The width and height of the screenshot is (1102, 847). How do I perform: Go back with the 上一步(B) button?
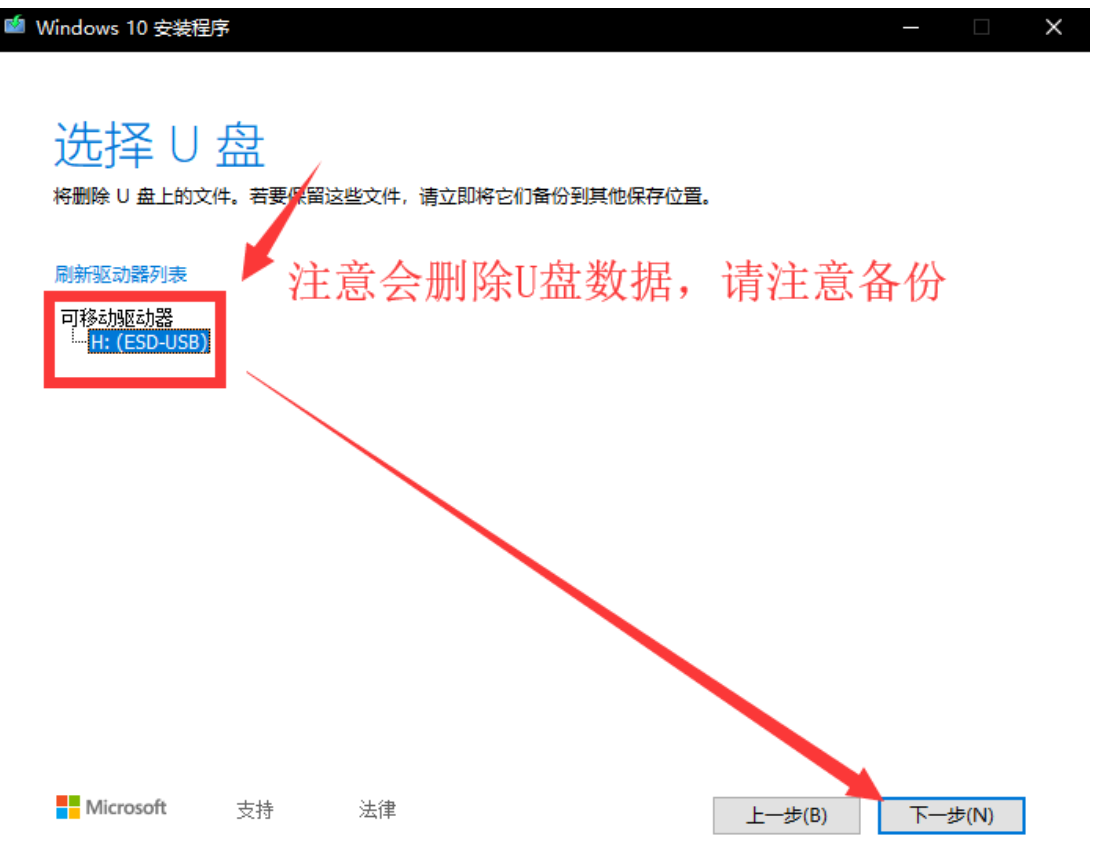click(786, 815)
